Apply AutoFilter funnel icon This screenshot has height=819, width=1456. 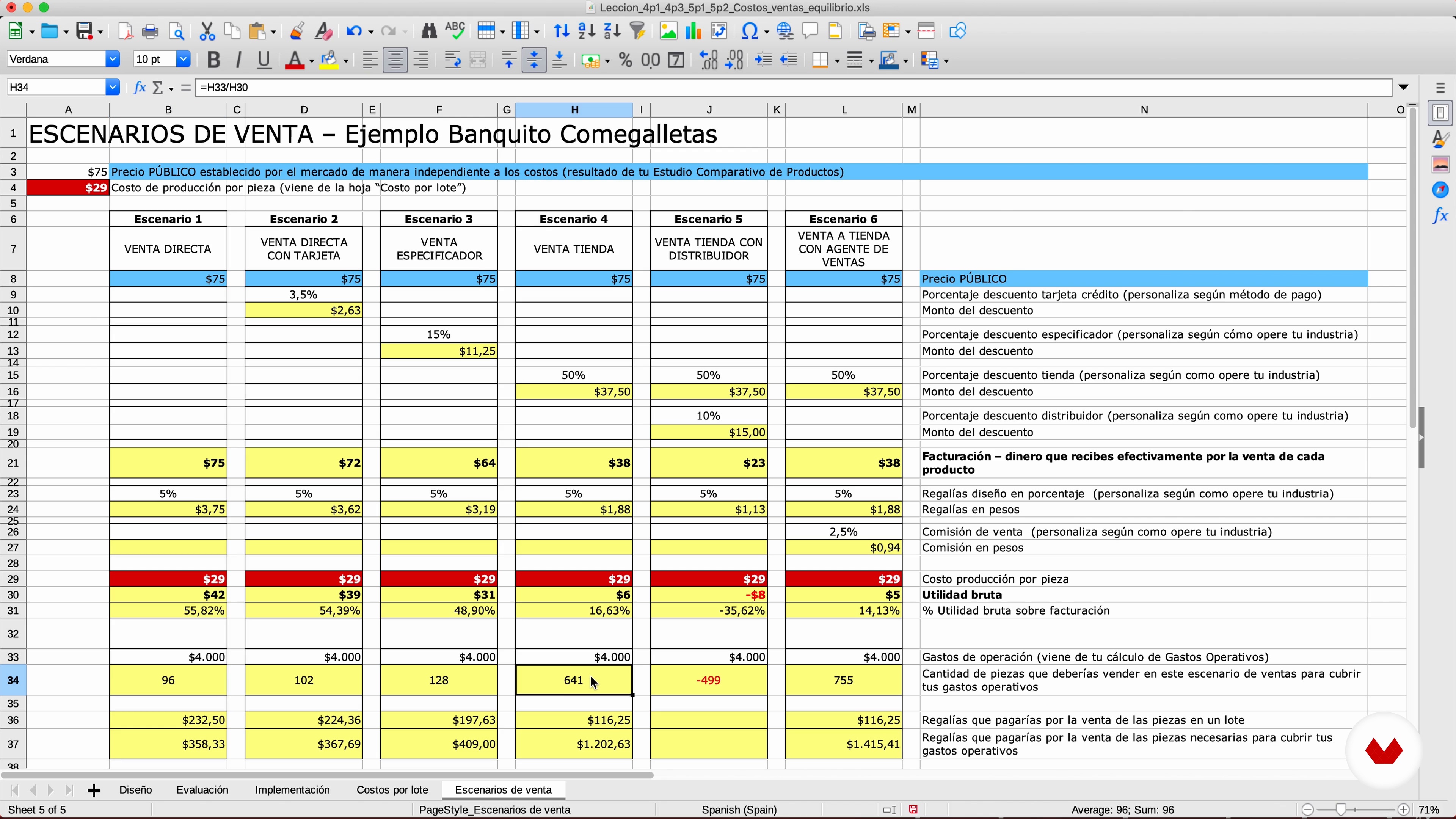[x=638, y=31]
